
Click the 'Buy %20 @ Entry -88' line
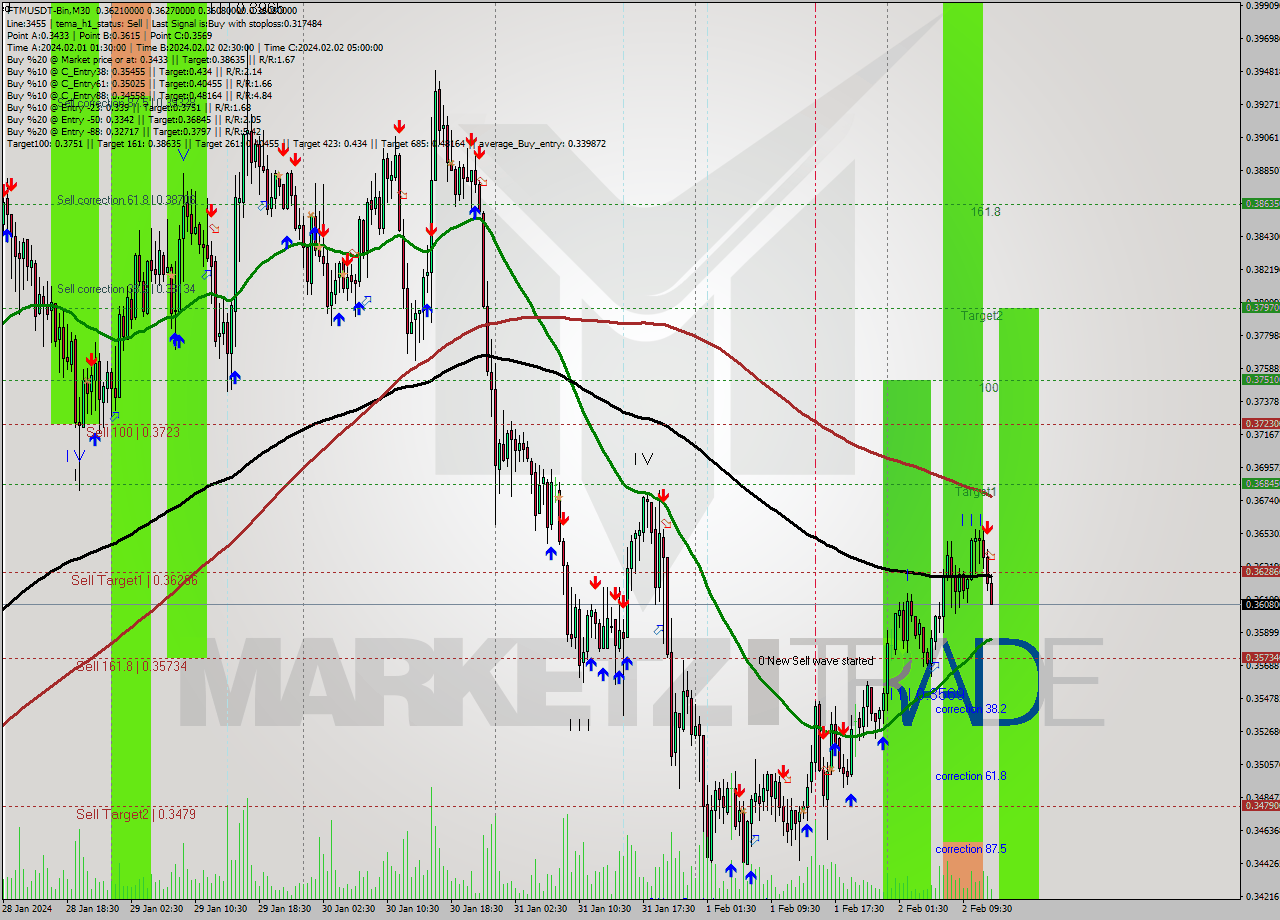(x=134, y=131)
